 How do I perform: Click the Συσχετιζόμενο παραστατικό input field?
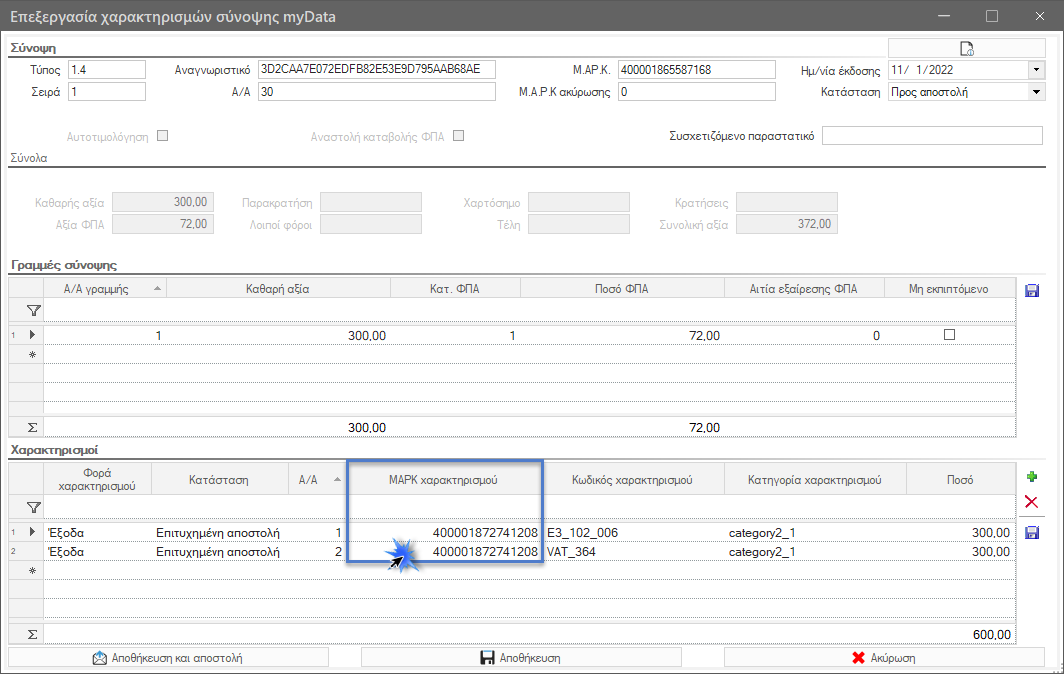point(932,136)
